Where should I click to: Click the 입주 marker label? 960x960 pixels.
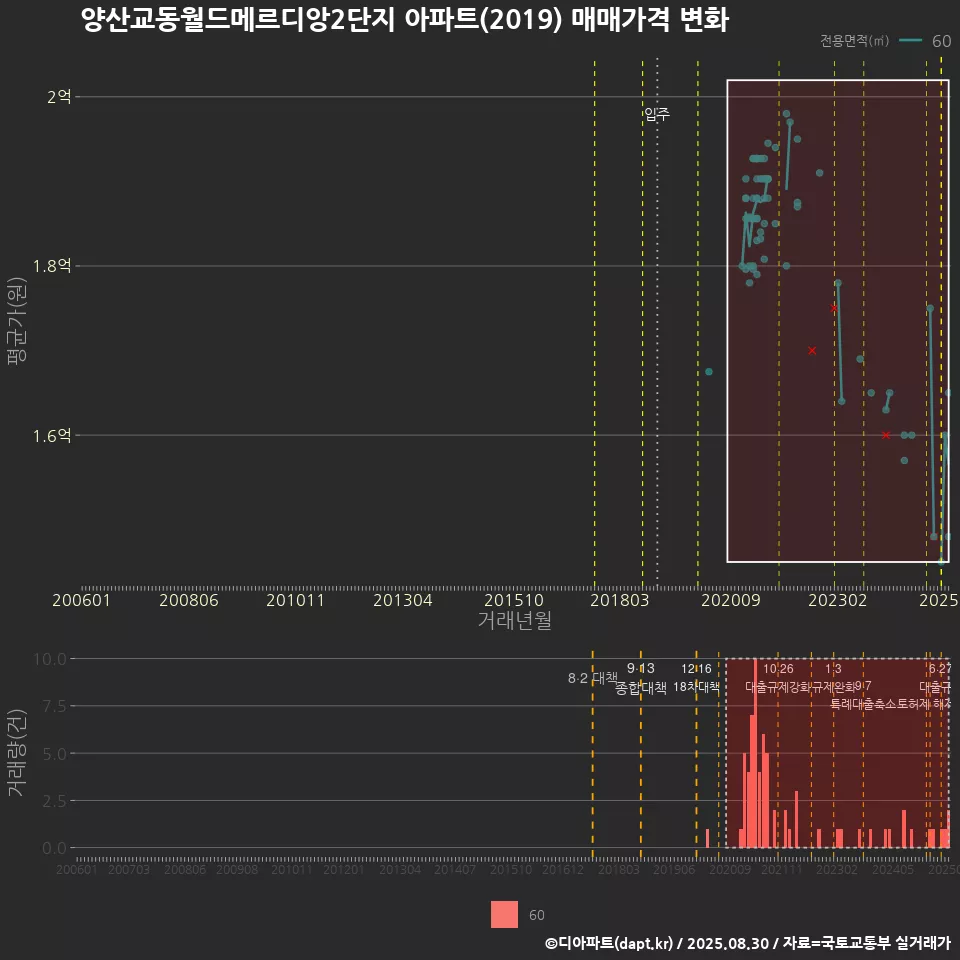[x=657, y=114]
